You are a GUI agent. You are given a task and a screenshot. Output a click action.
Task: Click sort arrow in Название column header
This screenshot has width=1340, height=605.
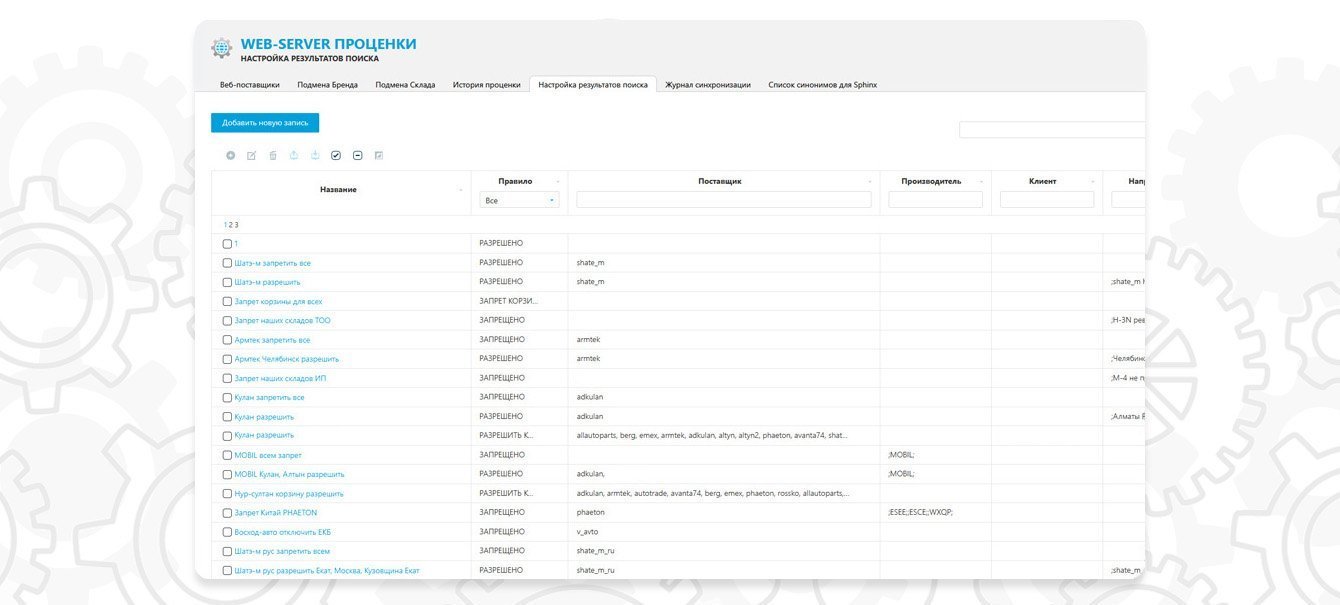pyautogui.click(x=461, y=190)
